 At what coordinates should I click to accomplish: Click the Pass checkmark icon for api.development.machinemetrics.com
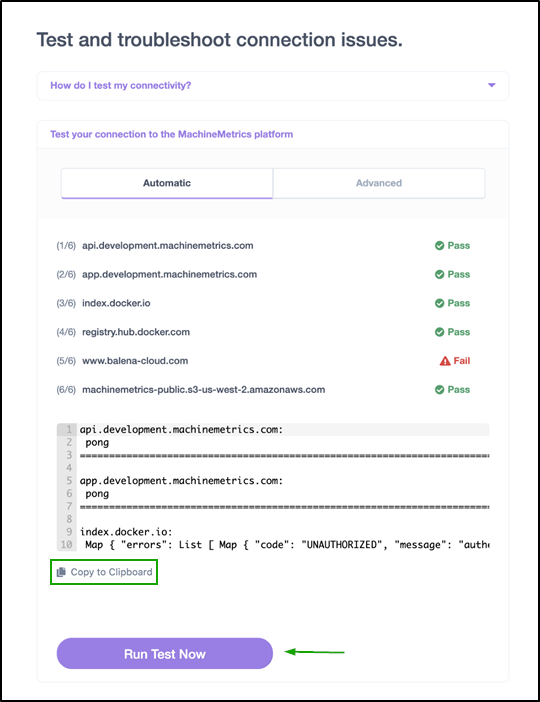(439, 245)
